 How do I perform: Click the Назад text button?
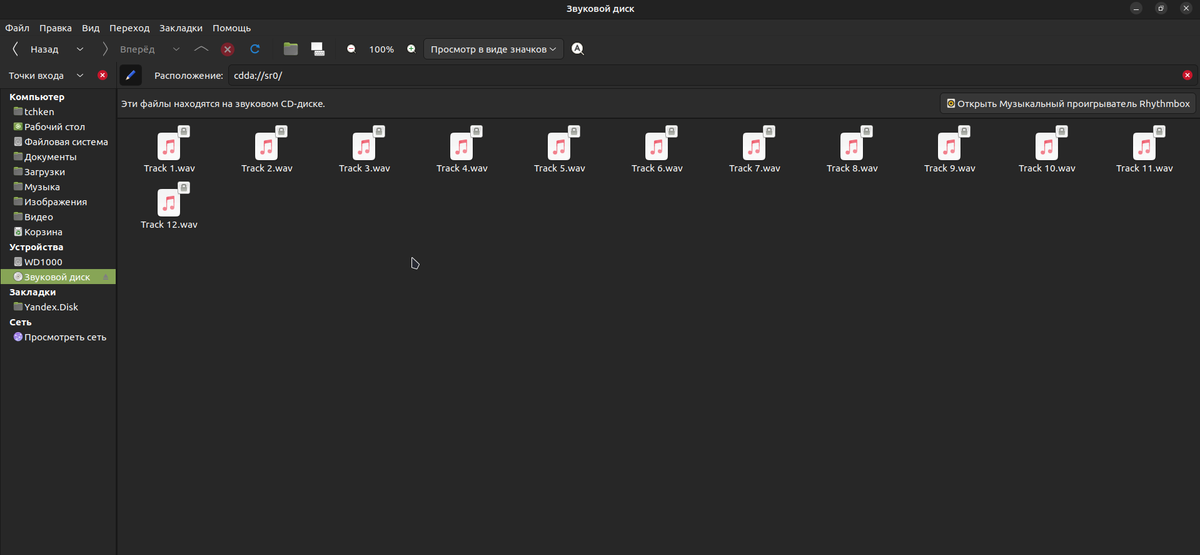pos(44,49)
